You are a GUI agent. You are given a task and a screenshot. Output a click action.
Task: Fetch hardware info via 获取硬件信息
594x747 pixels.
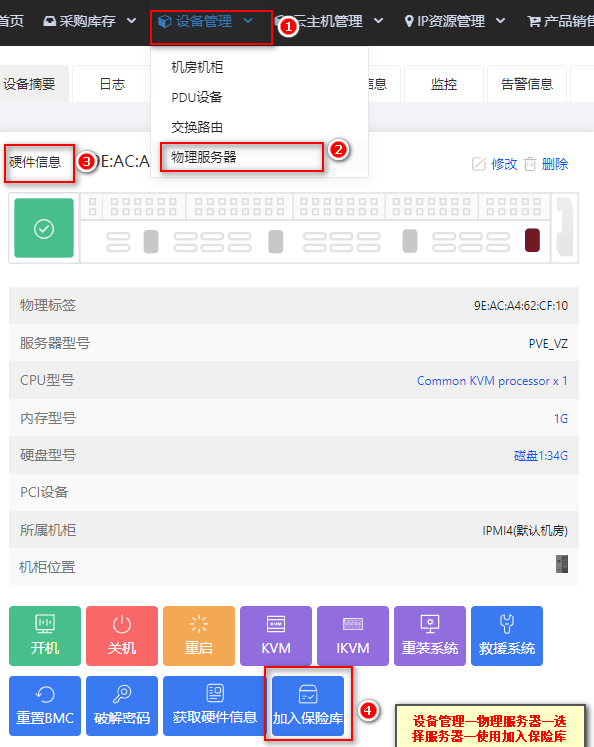(214, 706)
